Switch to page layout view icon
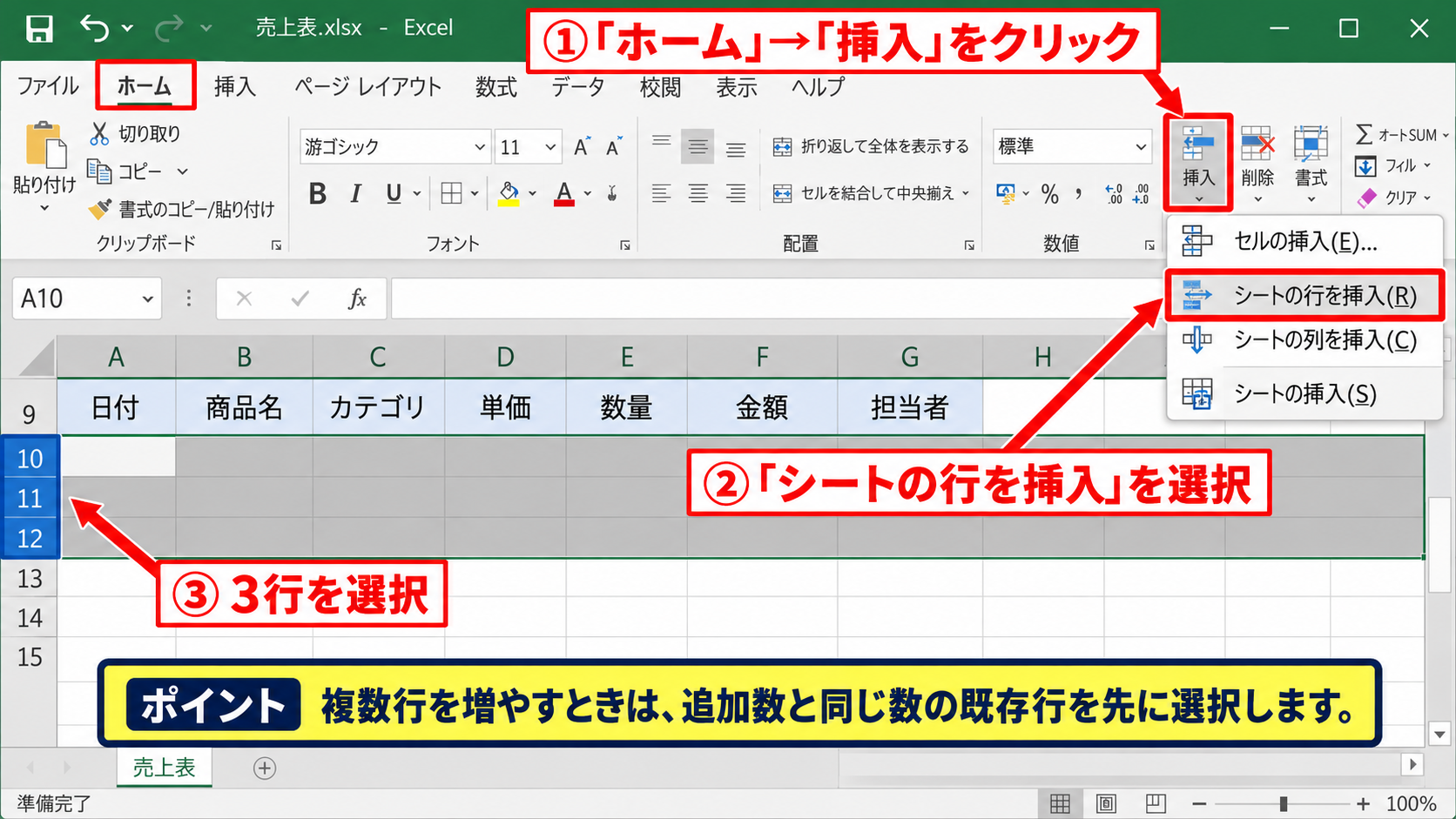Viewport: 1456px width, 819px height. point(1106,803)
